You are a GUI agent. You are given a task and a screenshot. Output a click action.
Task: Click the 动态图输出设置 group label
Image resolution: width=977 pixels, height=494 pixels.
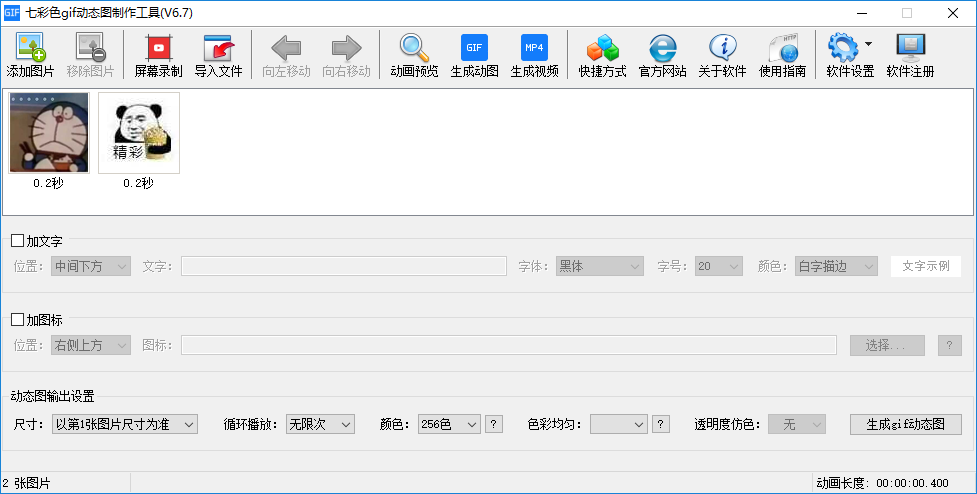pyautogui.click(x=52, y=396)
